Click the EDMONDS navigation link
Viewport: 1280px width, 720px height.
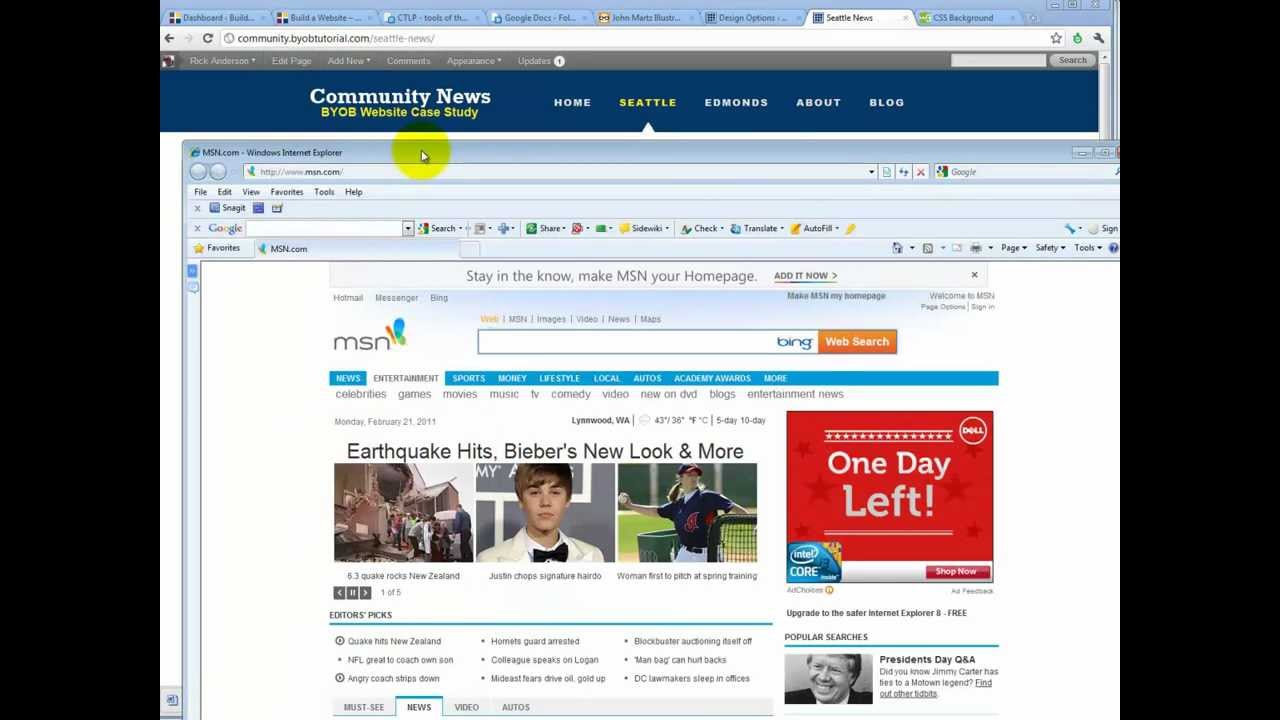[x=736, y=102]
